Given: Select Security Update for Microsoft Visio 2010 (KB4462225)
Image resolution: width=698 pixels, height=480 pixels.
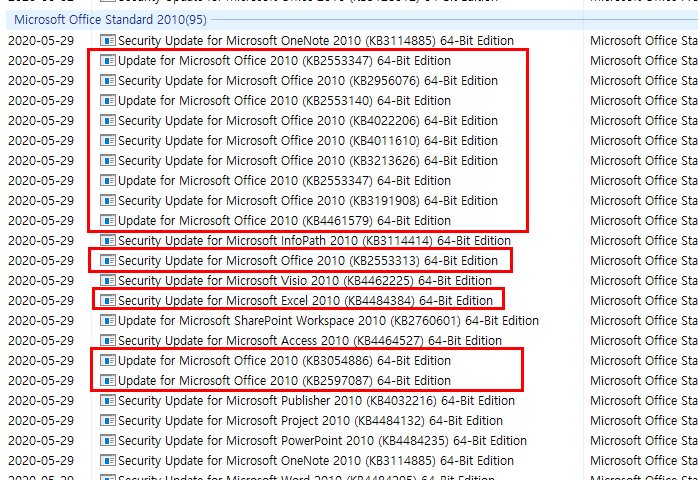Looking at the screenshot, I should [x=304, y=281].
